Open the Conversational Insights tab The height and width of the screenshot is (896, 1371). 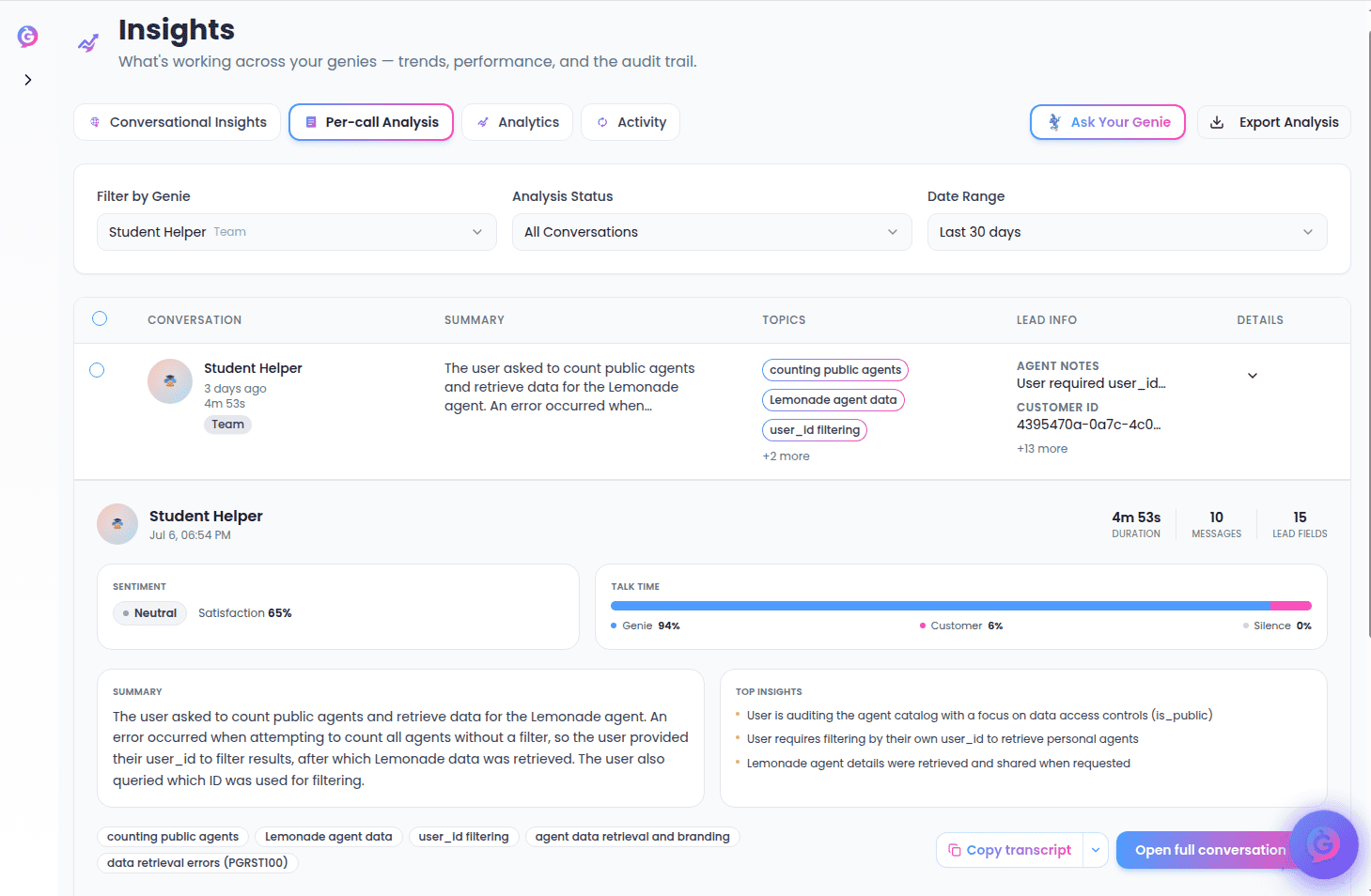coord(177,122)
